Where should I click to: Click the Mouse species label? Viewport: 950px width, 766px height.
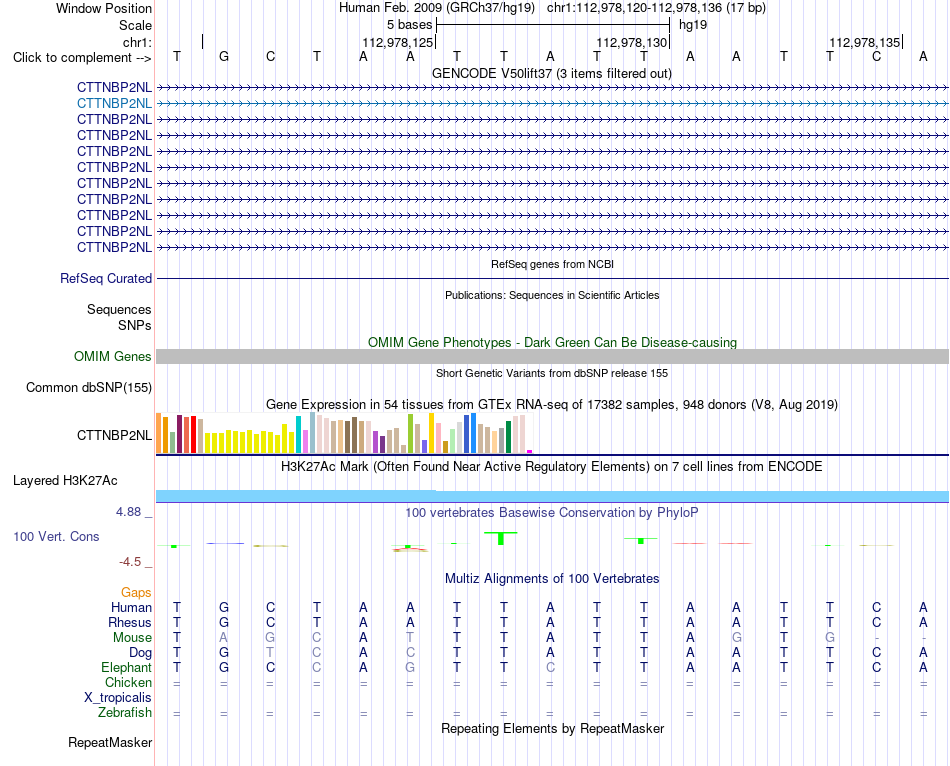pos(132,638)
